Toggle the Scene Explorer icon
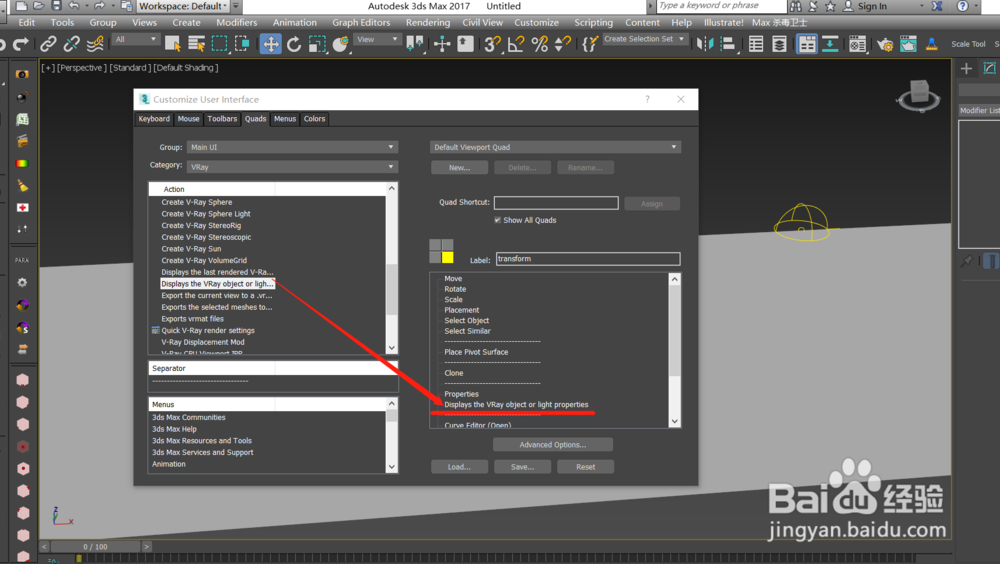The width and height of the screenshot is (1000, 564). coord(756,44)
